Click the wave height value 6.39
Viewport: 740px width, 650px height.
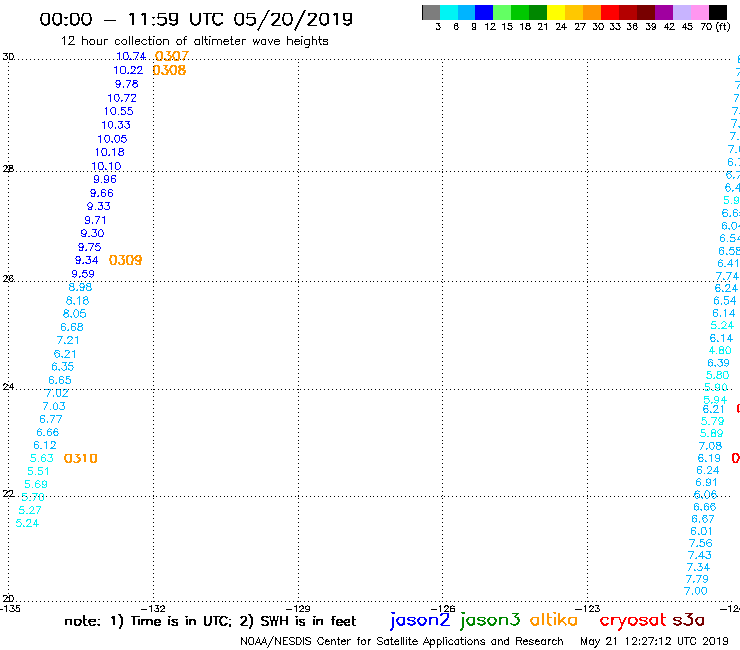718,363
